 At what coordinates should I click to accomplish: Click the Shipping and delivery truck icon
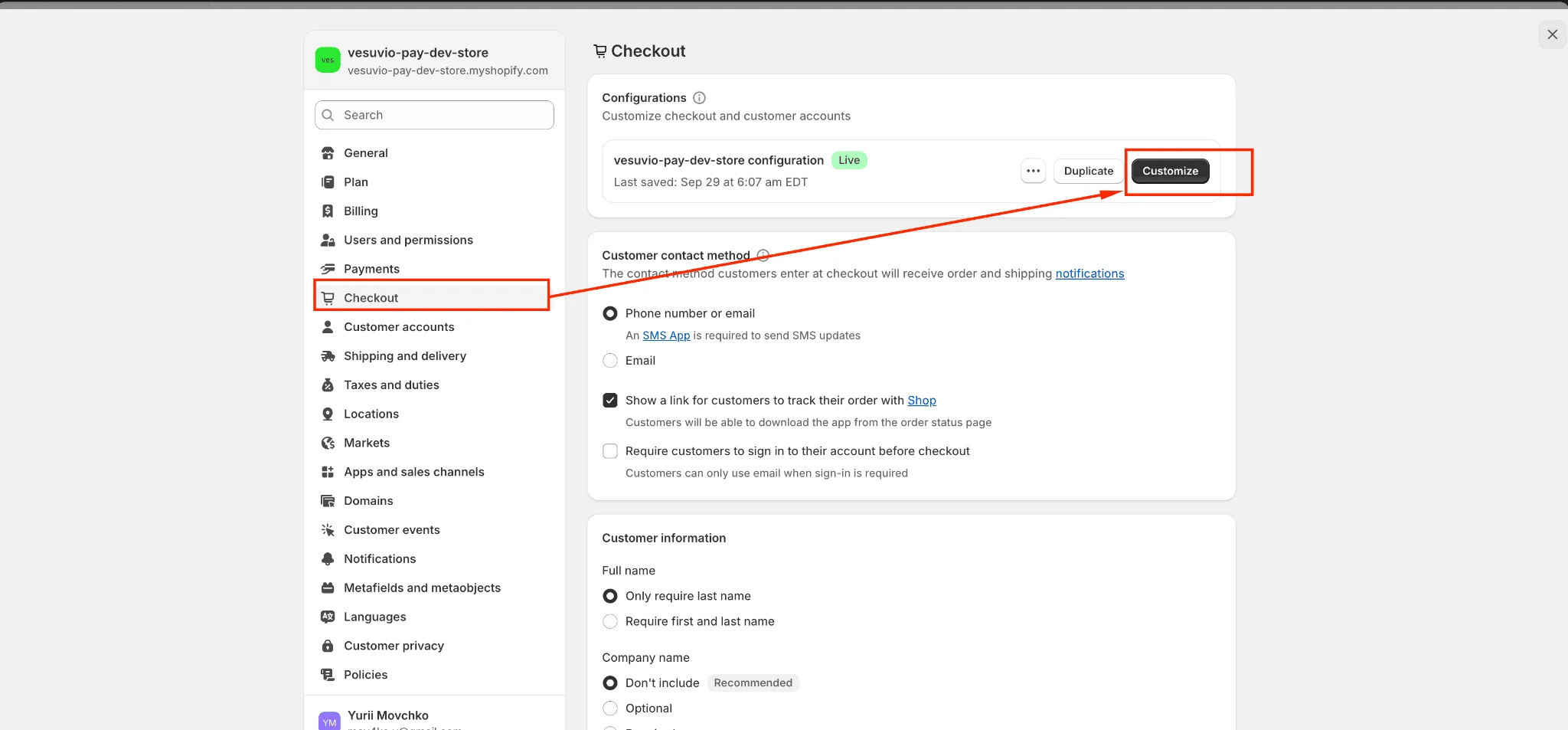[x=328, y=356]
